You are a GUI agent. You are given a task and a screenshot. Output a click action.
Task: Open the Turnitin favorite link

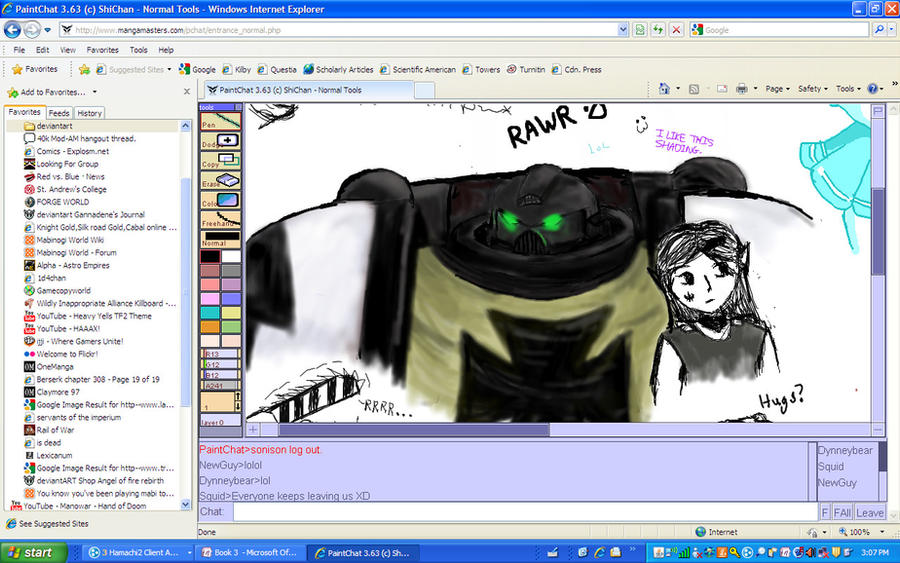526,69
